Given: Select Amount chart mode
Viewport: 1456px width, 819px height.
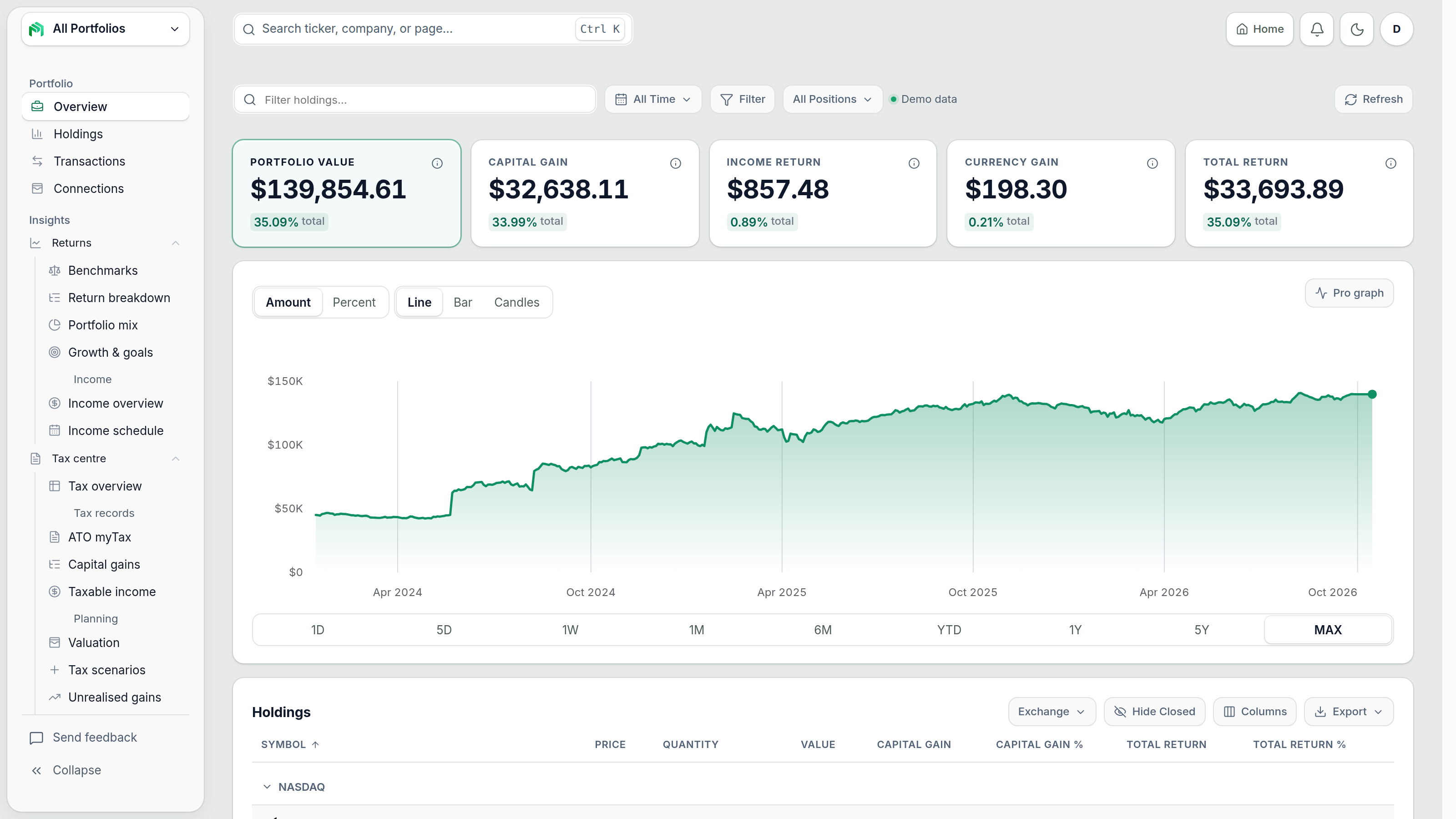Looking at the screenshot, I should [x=291, y=305].
